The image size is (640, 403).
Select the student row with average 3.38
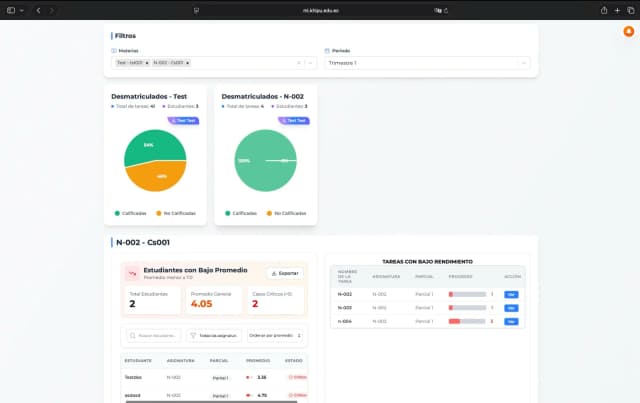pos(214,377)
